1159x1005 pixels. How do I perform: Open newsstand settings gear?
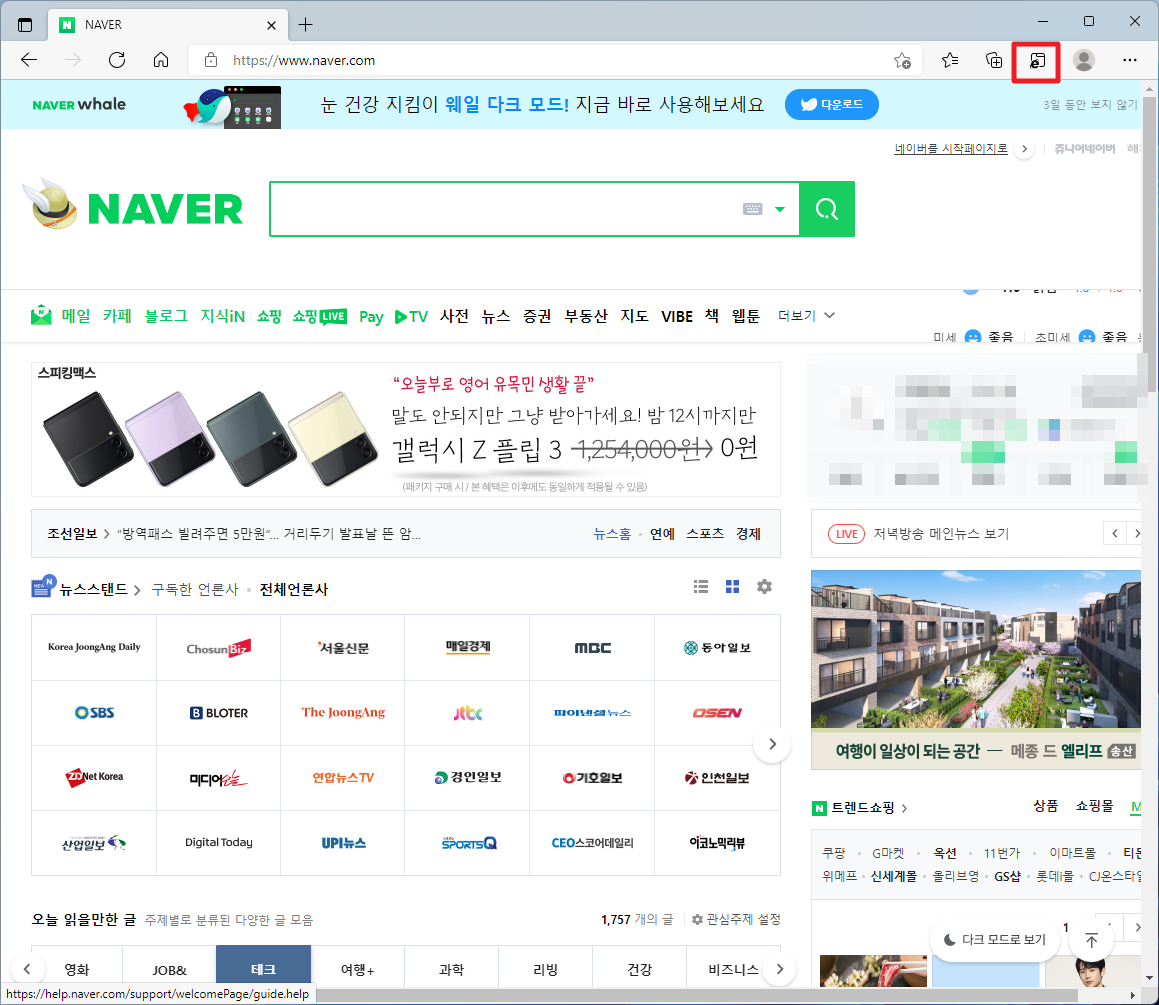[764, 587]
